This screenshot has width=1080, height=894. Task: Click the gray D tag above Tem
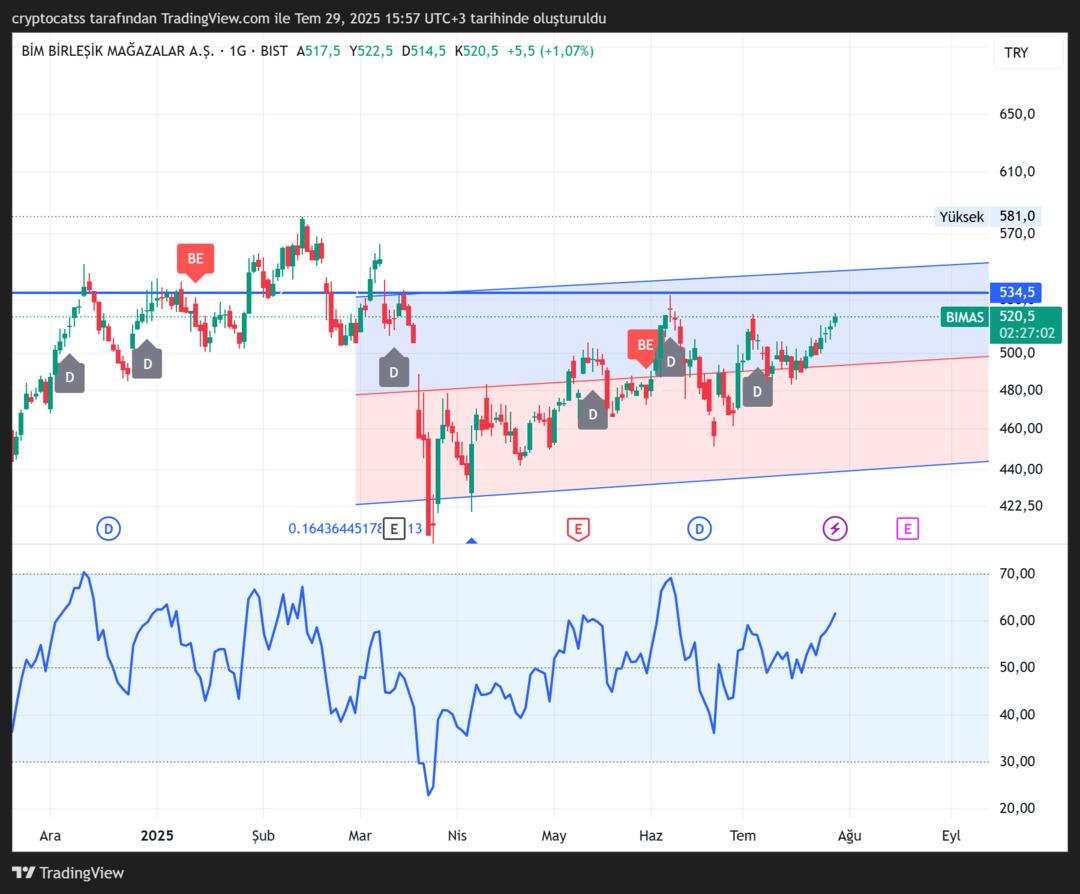point(757,387)
